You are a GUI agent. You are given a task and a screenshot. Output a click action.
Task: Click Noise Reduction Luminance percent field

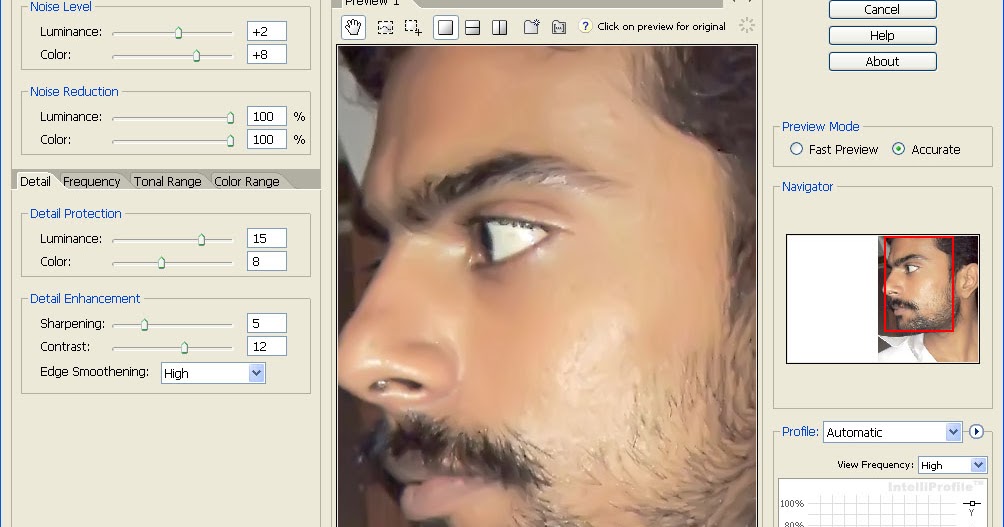[266, 117]
